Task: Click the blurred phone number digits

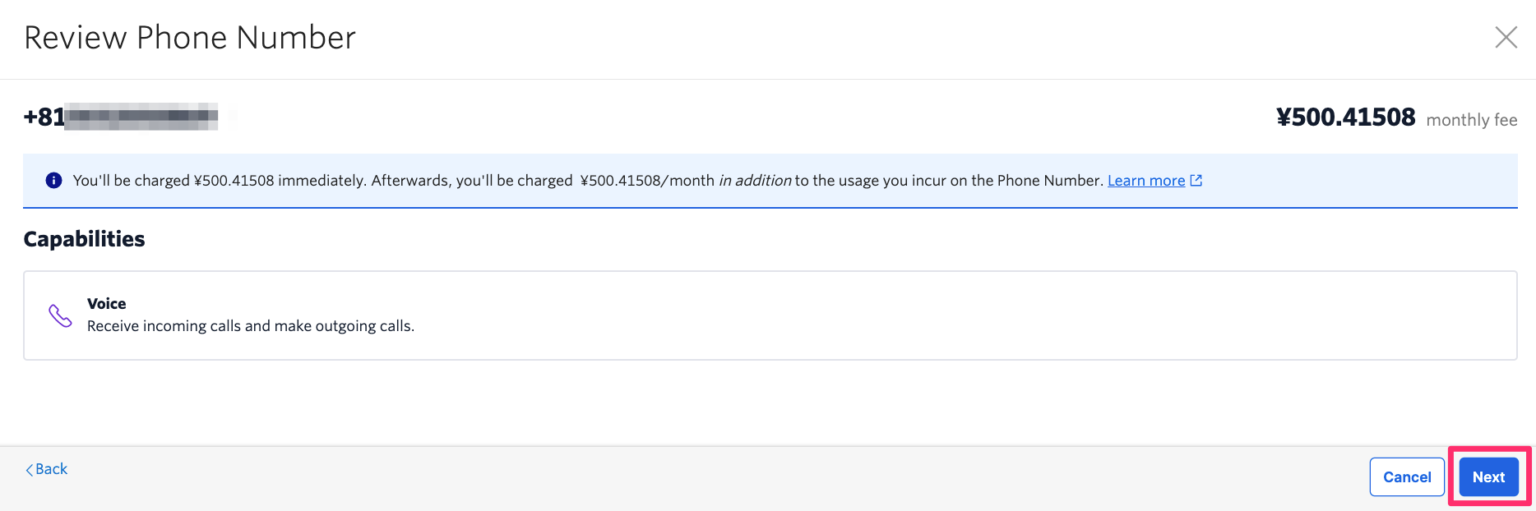Action: point(140,117)
